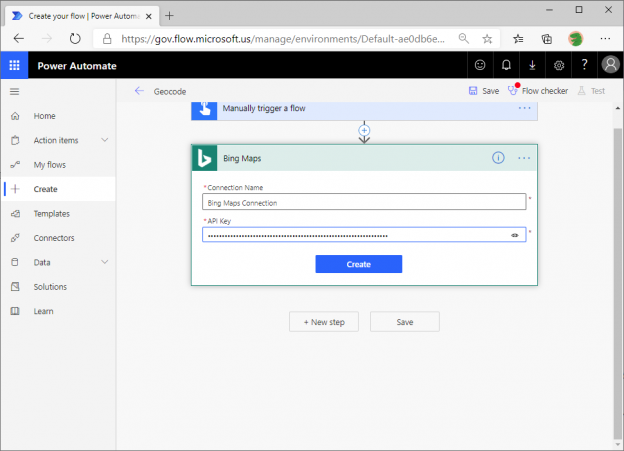Expand the Action items submenu

pos(105,140)
